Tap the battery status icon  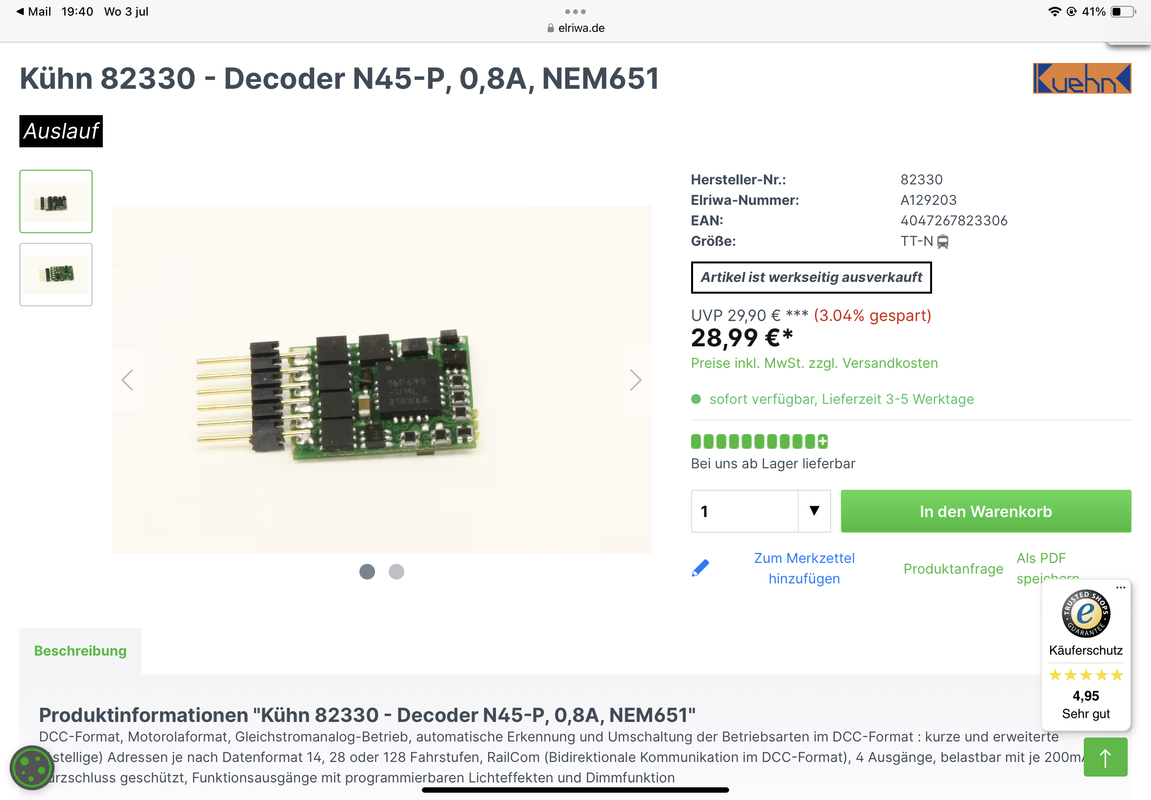click(1123, 12)
